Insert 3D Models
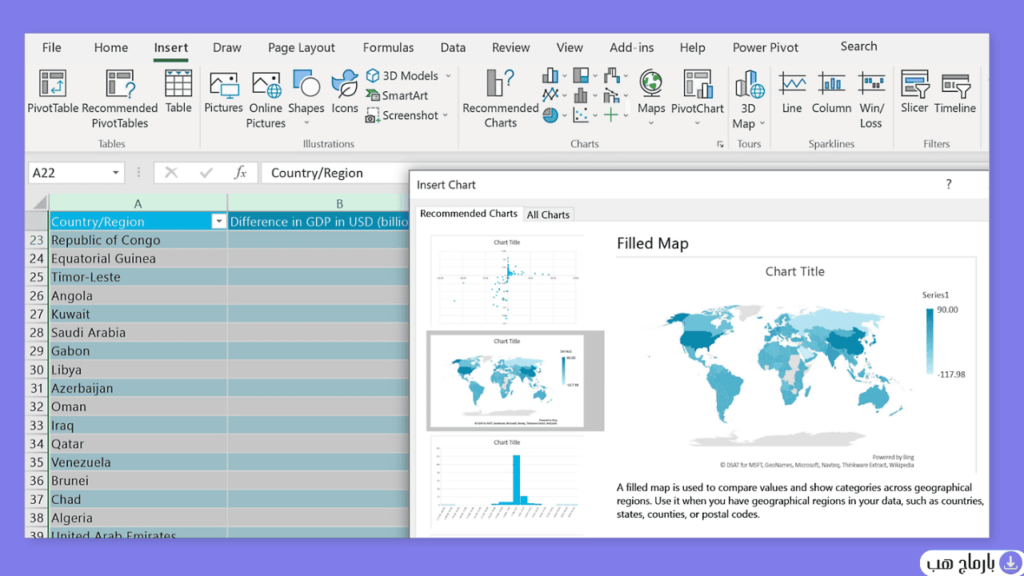 pos(402,75)
